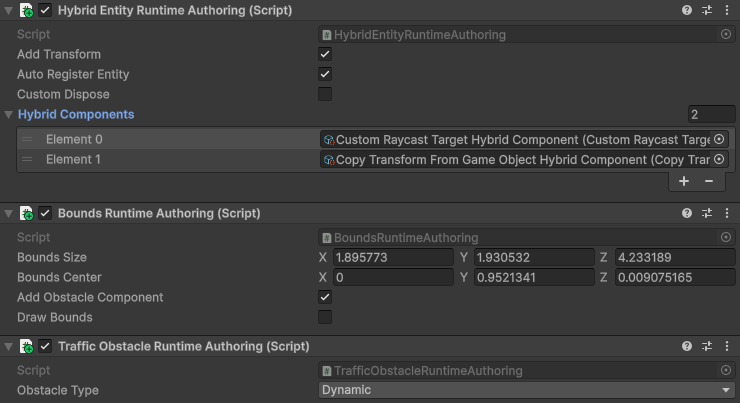Open more options menu for Traffic Obstacle component

click(x=727, y=346)
